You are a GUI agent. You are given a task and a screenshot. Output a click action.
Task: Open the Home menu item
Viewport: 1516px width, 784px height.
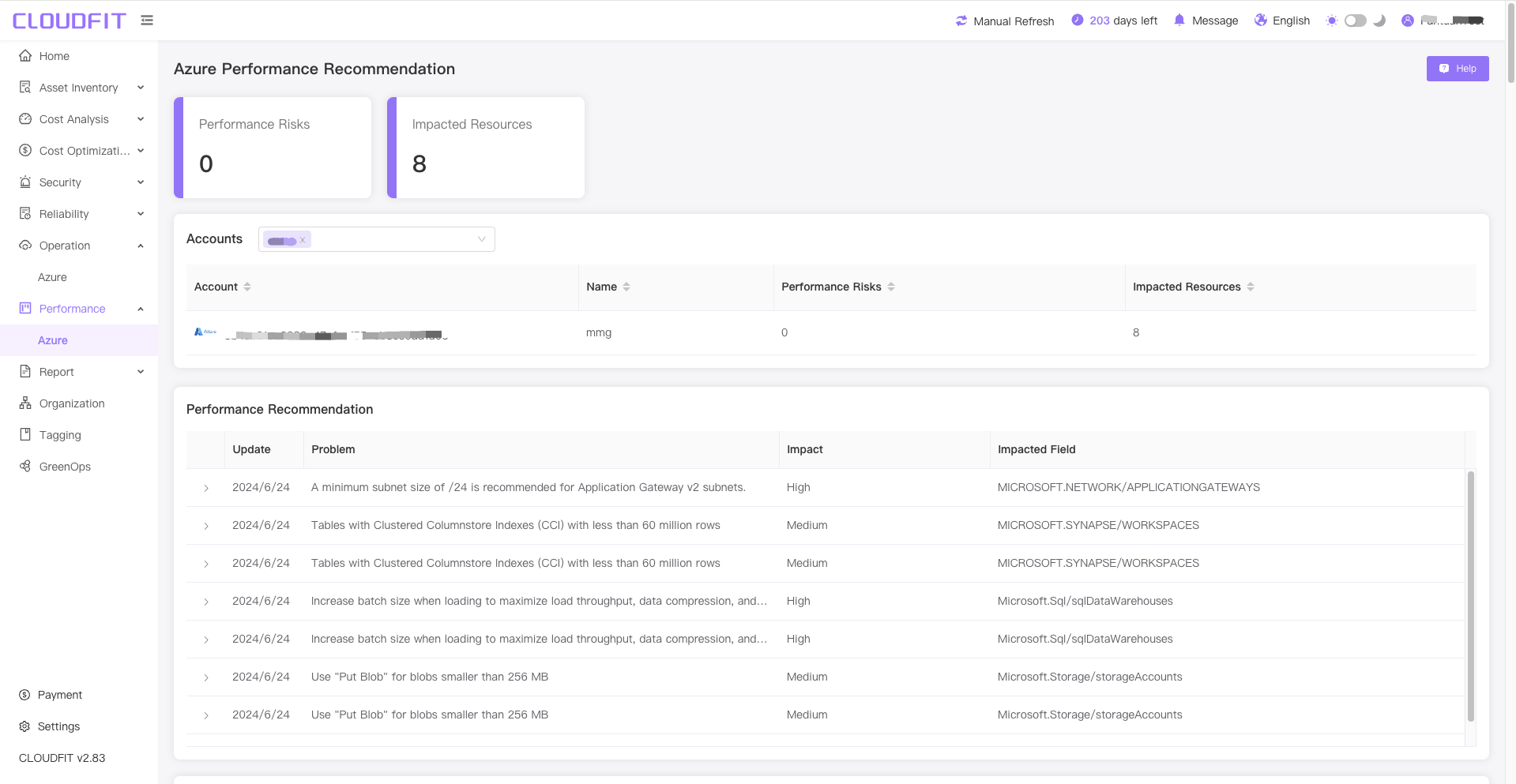[x=79, y=56]
